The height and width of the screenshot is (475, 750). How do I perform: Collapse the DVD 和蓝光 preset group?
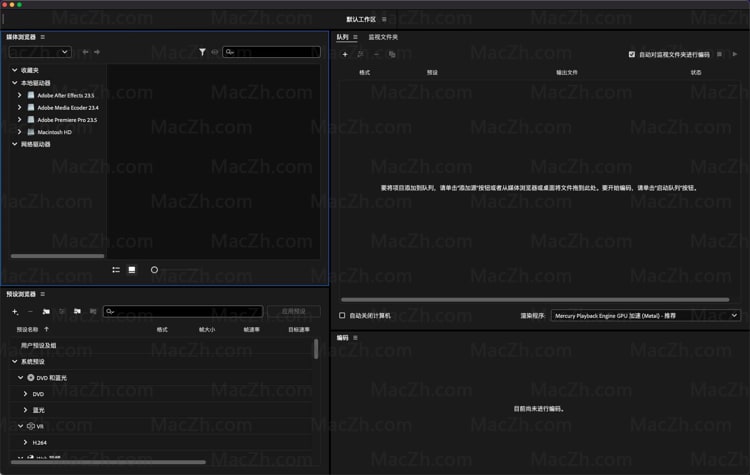coord(21,378)
